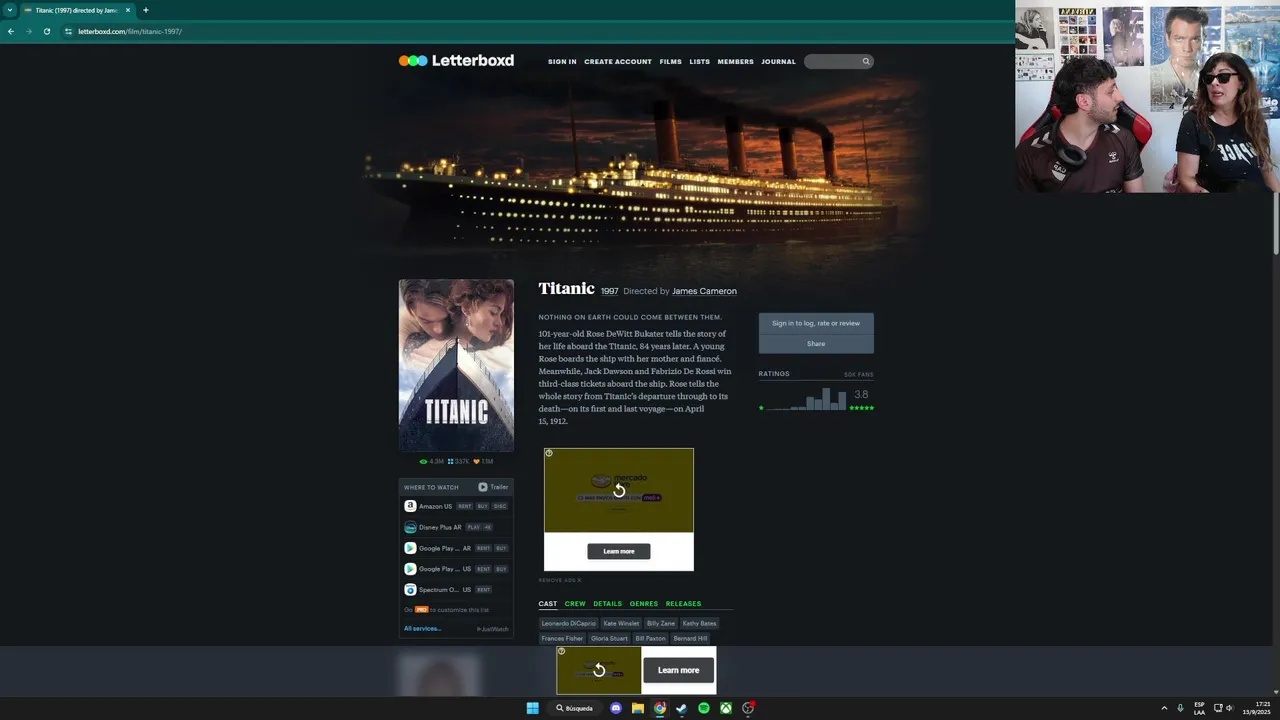1280x720 pixels.
Task: Go to MEMBERS in the header
Action: [x=735, y=62]
